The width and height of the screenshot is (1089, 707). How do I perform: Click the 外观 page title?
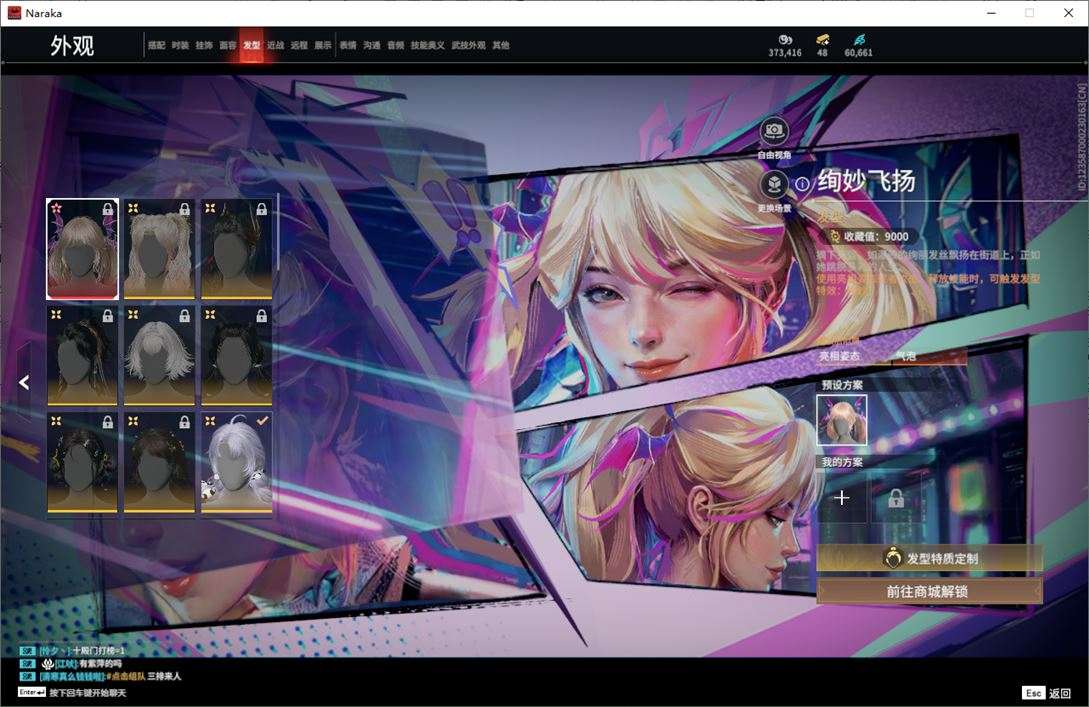coord(72,46)
